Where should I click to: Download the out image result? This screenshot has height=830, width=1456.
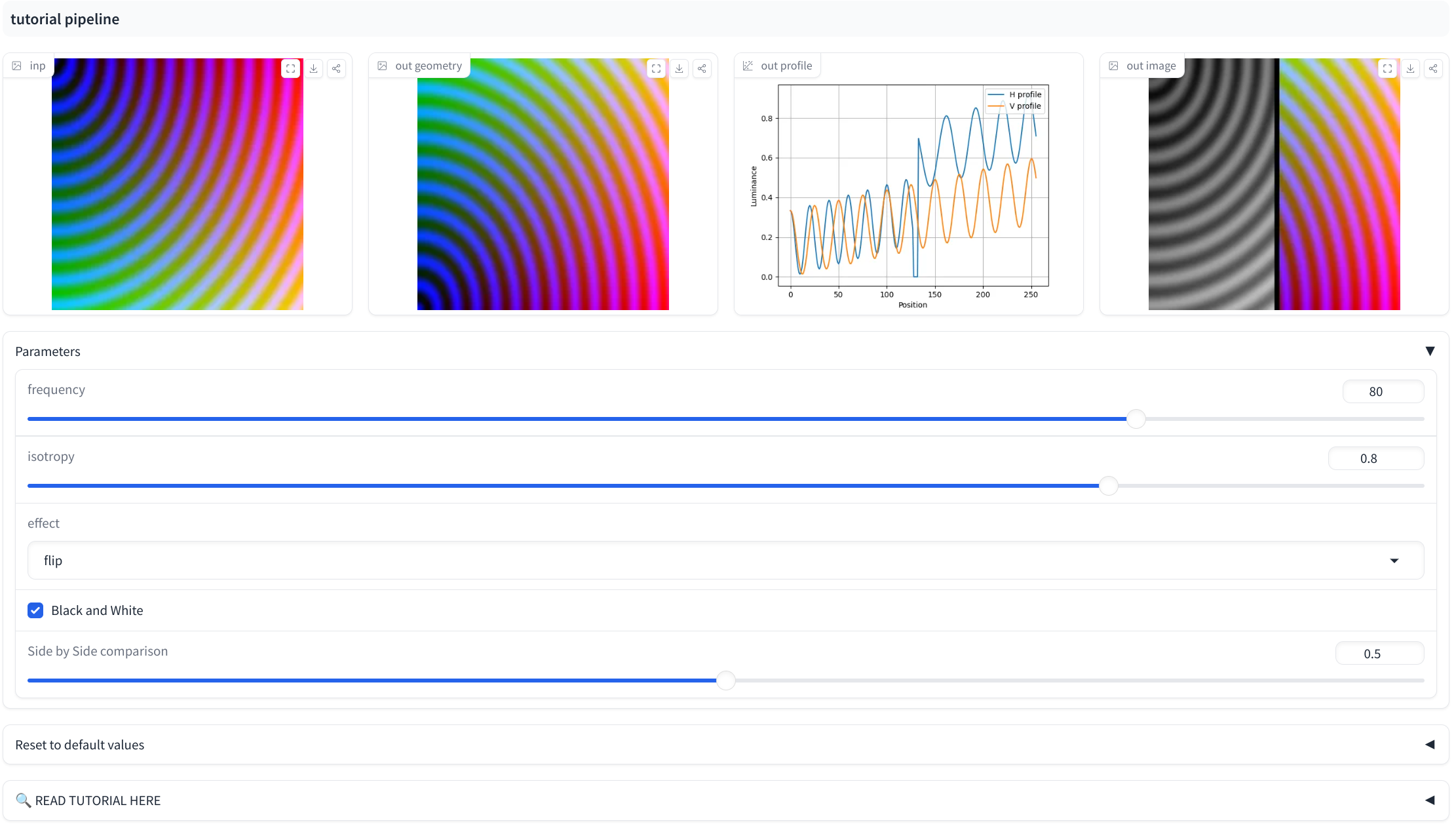click(1410, 68)
